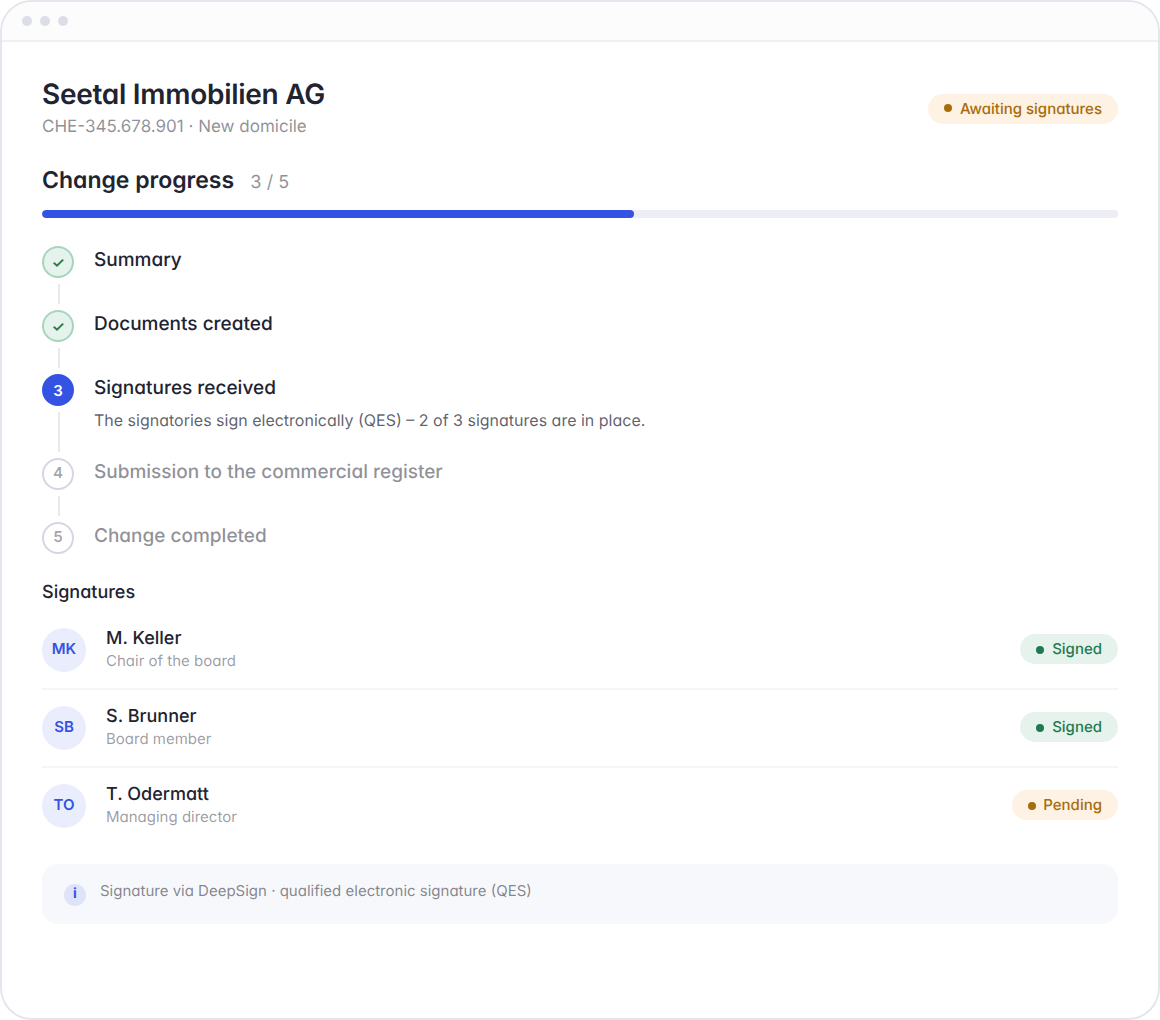Open the Summary step
This screenshot has width=1160, height=1020.
tap(138, 260)
